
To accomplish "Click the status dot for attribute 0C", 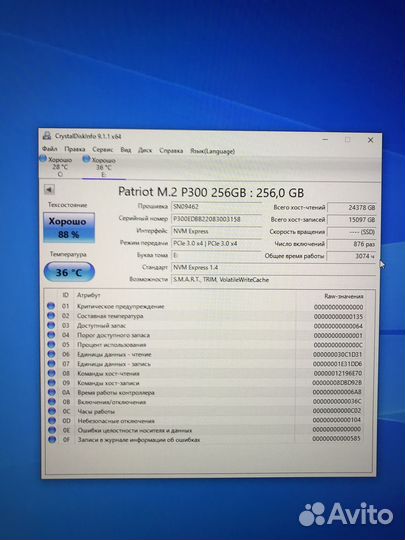I will tap(52, 411).
